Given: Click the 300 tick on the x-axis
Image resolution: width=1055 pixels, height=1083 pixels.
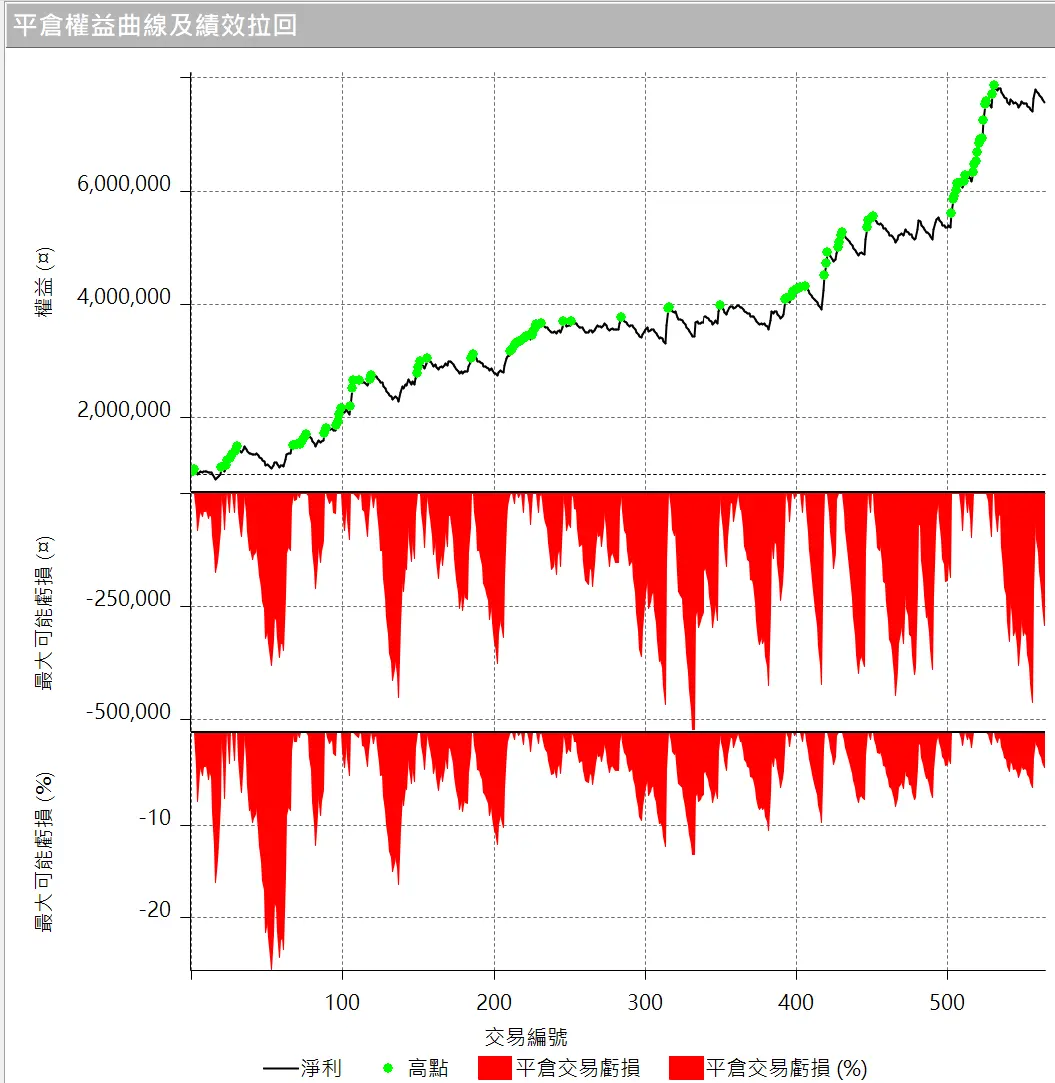Looking at the screenshot, I should tap(645, 1003).
